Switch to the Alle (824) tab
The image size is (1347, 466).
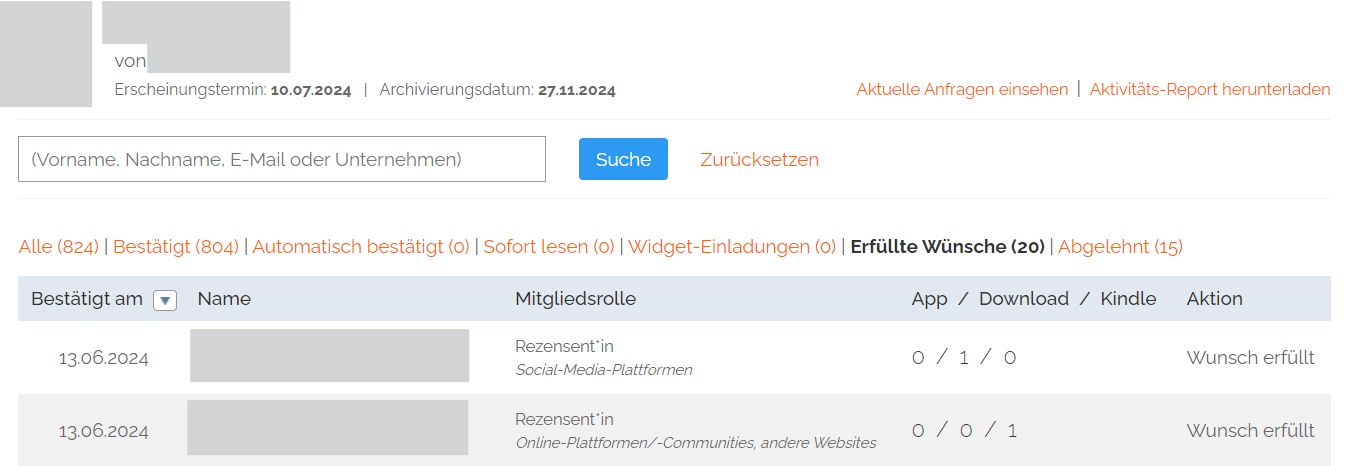(58, 246)
